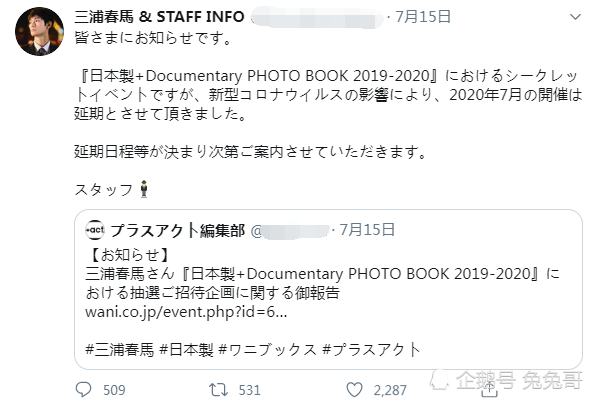The width and height of the screenshot is (597, 401).
Task: View the 2,287 likes count
Action: tap(390, 390)
